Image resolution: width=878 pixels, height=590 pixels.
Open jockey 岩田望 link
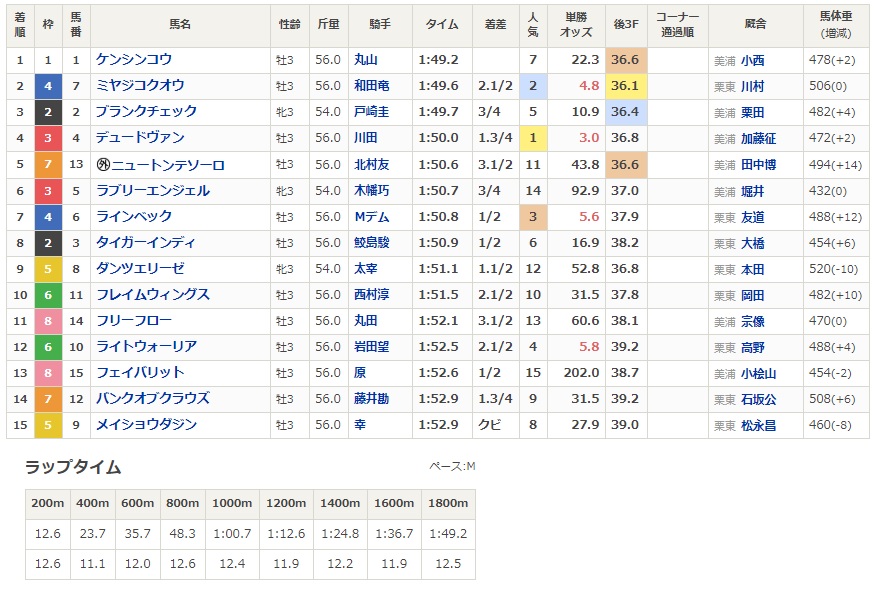pos(371,347)
